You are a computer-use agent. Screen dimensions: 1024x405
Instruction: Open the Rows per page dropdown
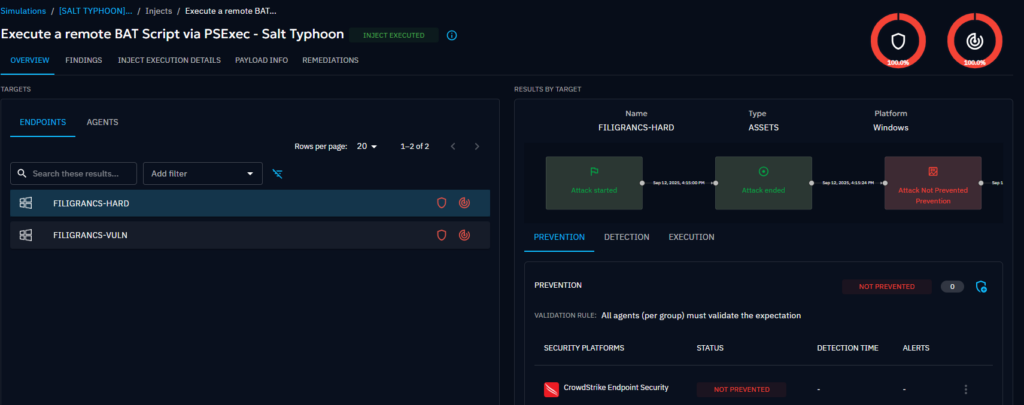(367, 146)
